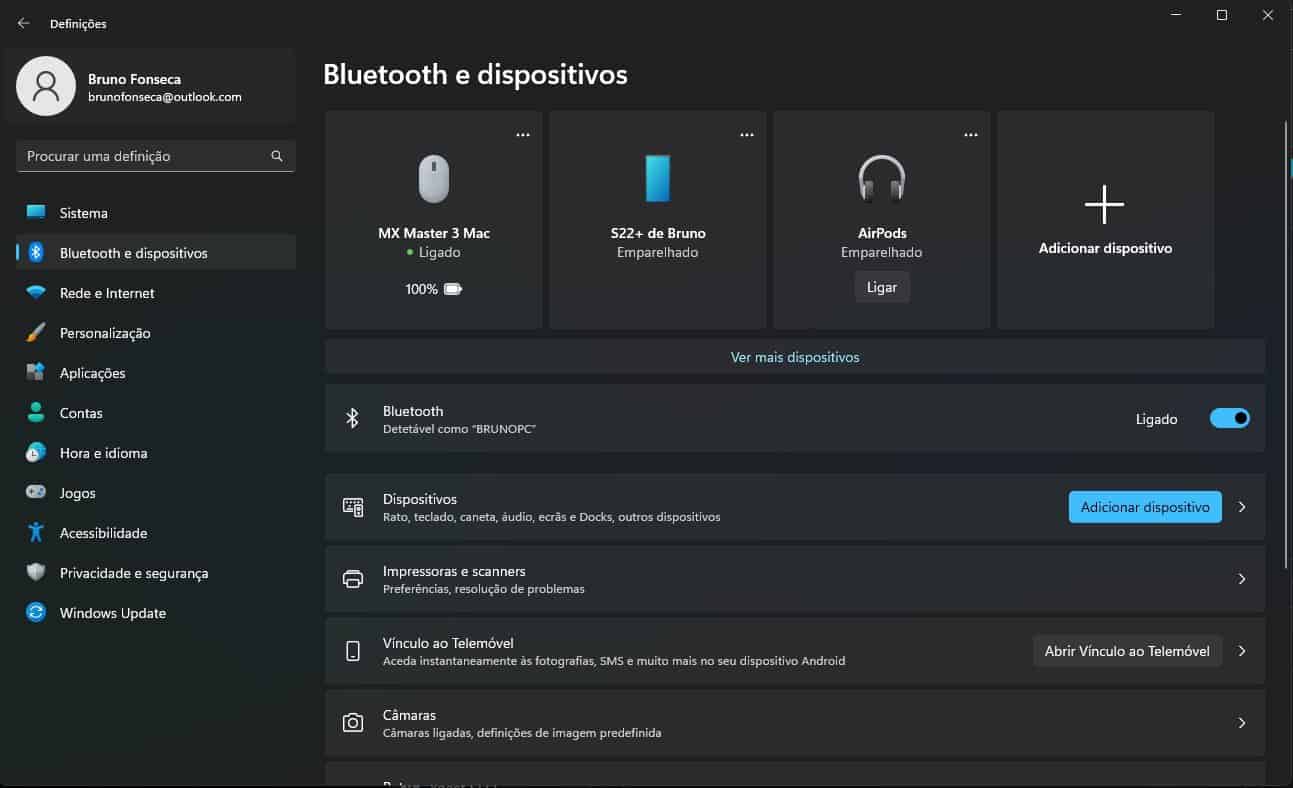The width and height of the screenshot is (1293, 788).
Task: Open Sistema settings section
Action: tap(156, 213)
